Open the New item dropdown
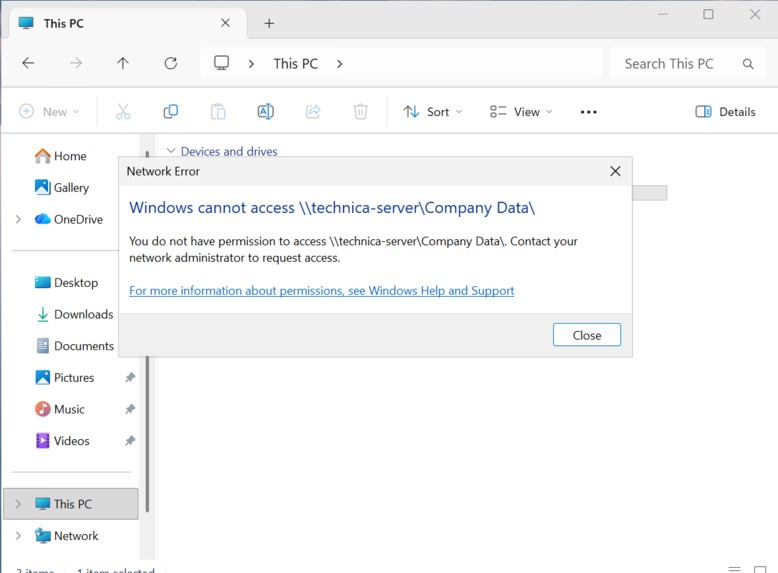778x573 pixels. (49, 112)
